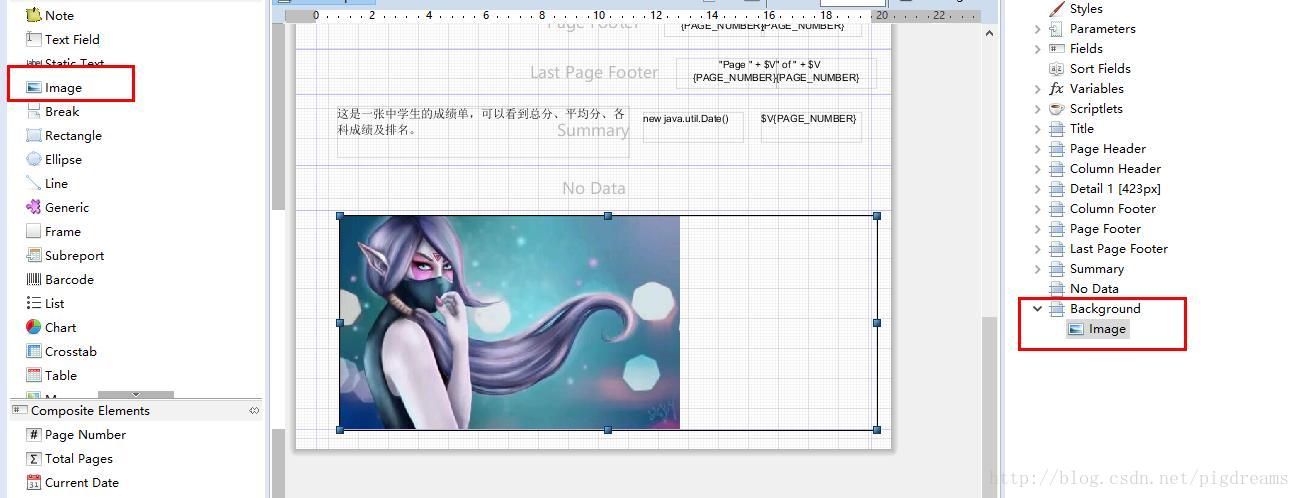This screenshot has width=1300, height=498.
Task: Select the Note element in palette
Action: pos(50,15)
